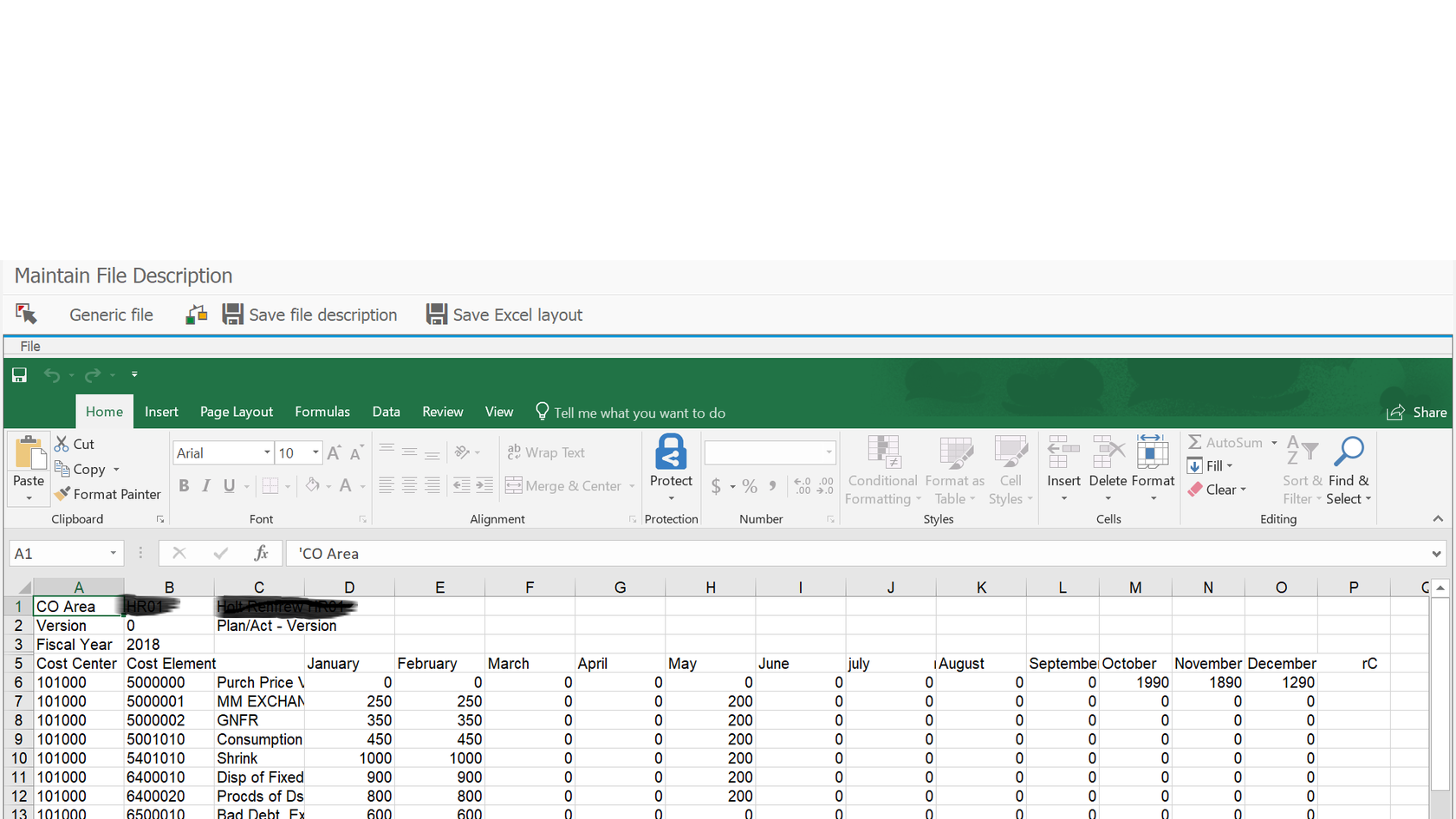Switch to the Formulas tab

click(322, 412)
